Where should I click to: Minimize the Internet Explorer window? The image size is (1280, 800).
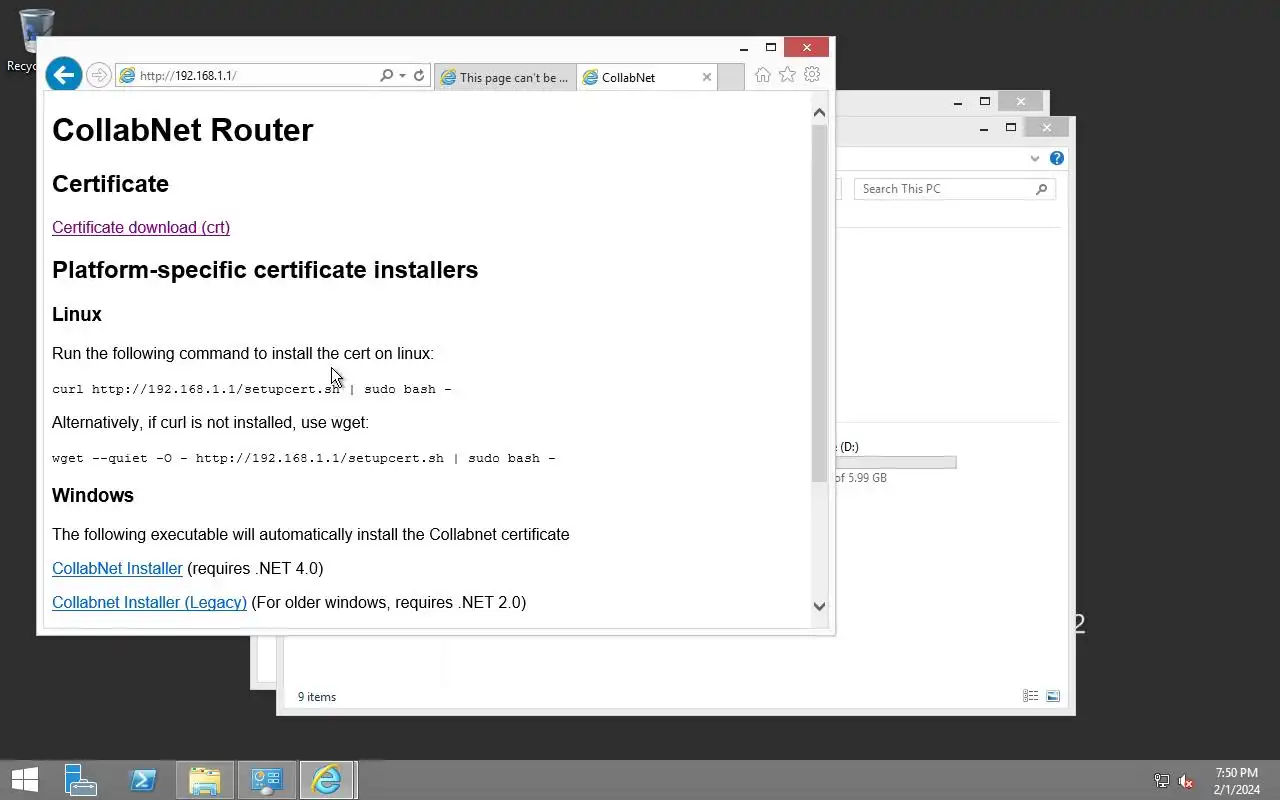pyautogui.click(x=744, y=47)
